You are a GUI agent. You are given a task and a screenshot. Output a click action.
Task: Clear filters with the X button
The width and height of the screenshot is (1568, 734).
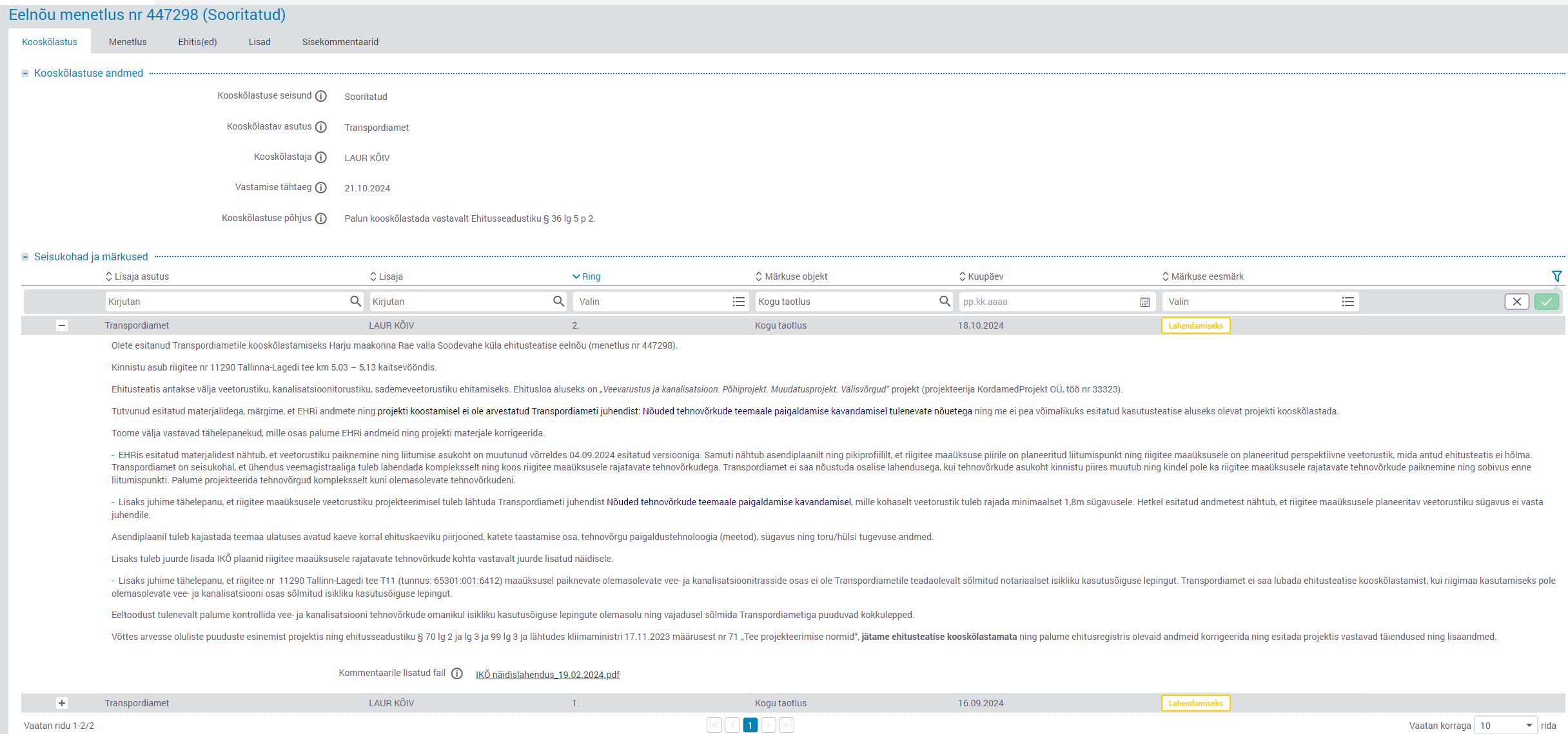(x=1517, y=302)
